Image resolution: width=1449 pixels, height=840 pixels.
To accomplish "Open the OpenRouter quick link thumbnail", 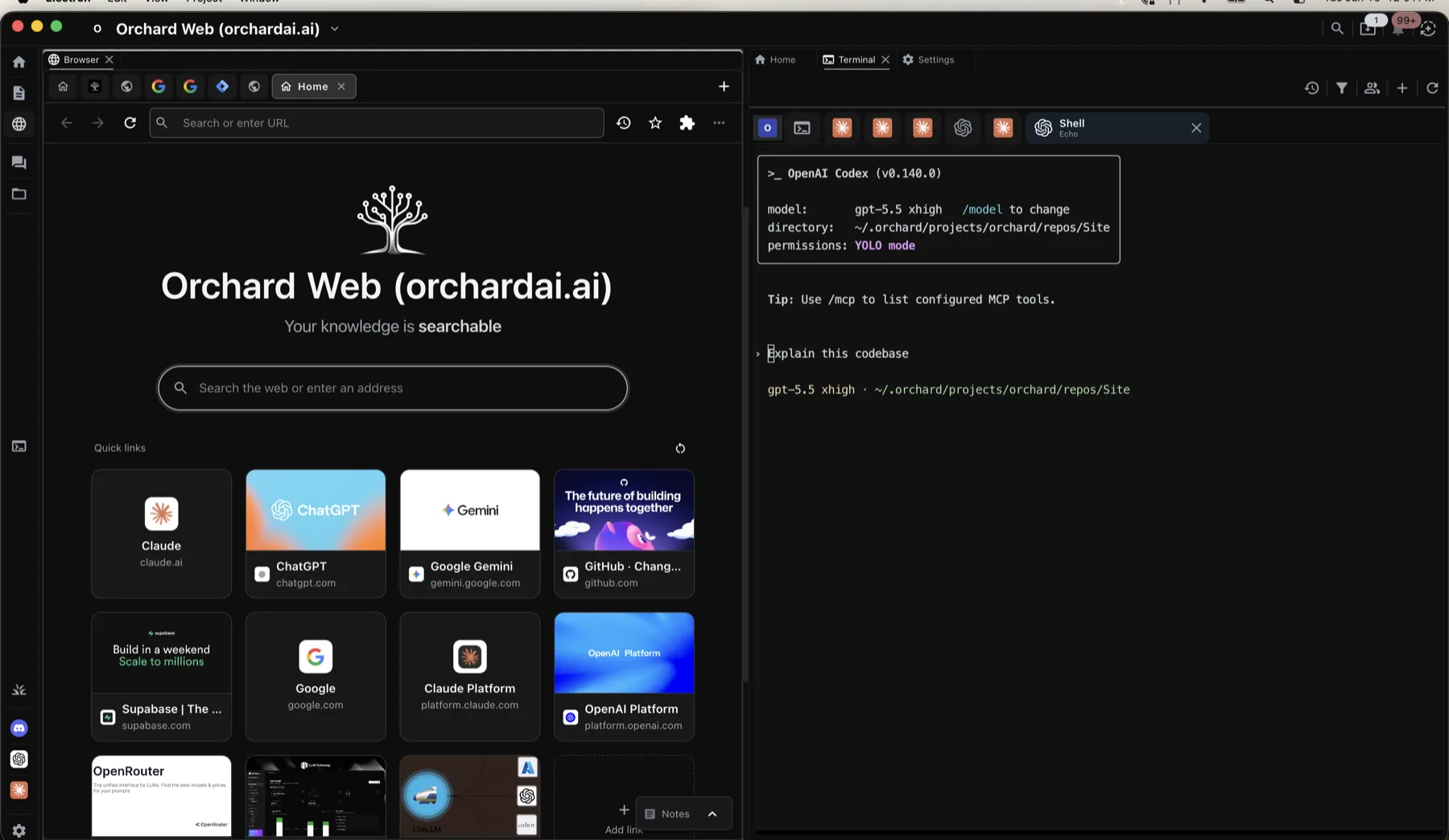I will [161, 796].
